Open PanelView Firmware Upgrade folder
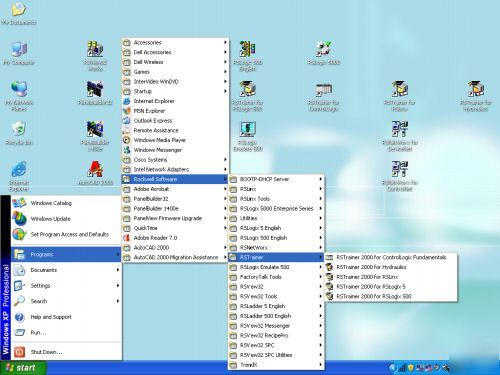Viewport: 500px width, 375px height. [x=175, y=218]
